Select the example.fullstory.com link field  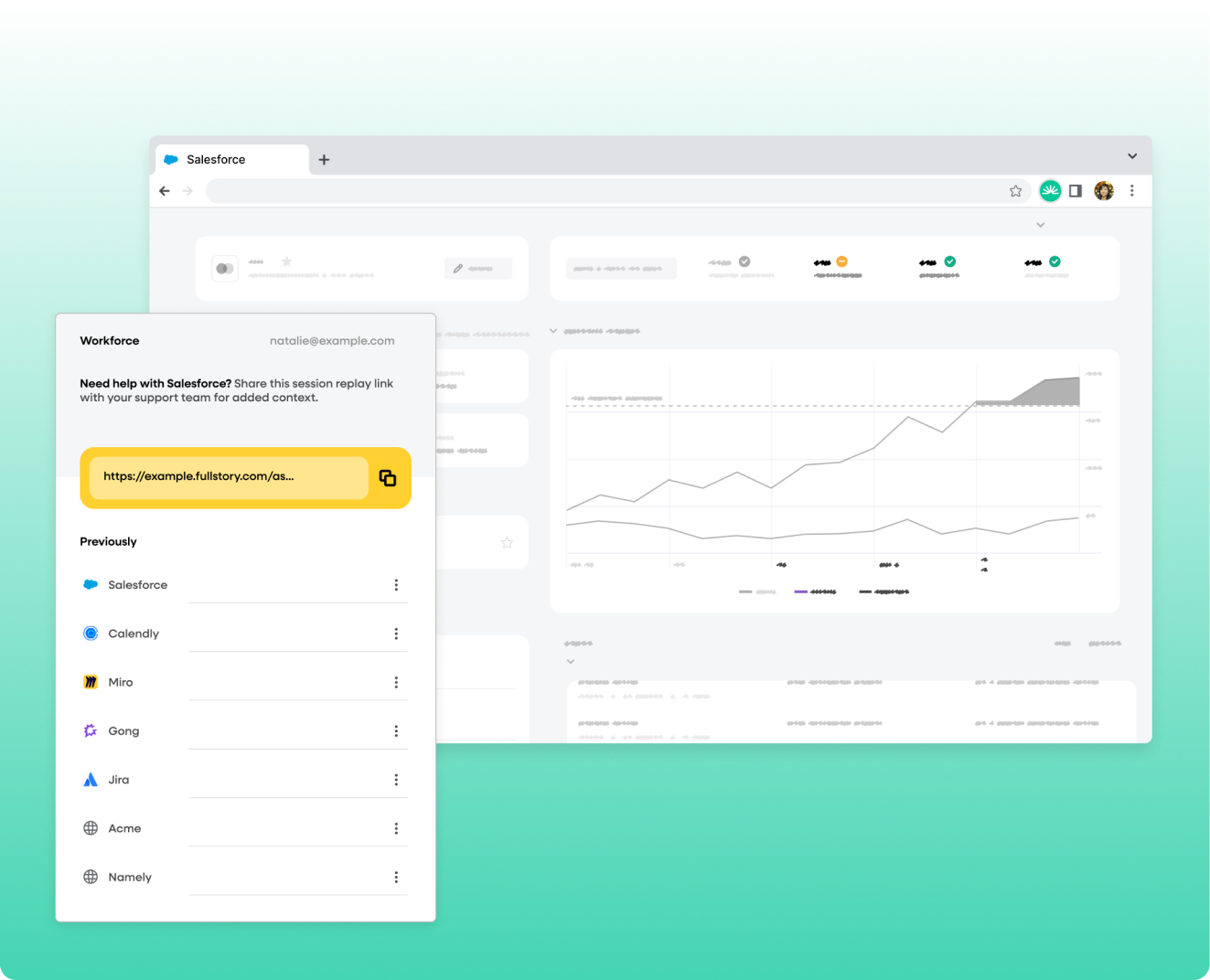coord(229,478)
